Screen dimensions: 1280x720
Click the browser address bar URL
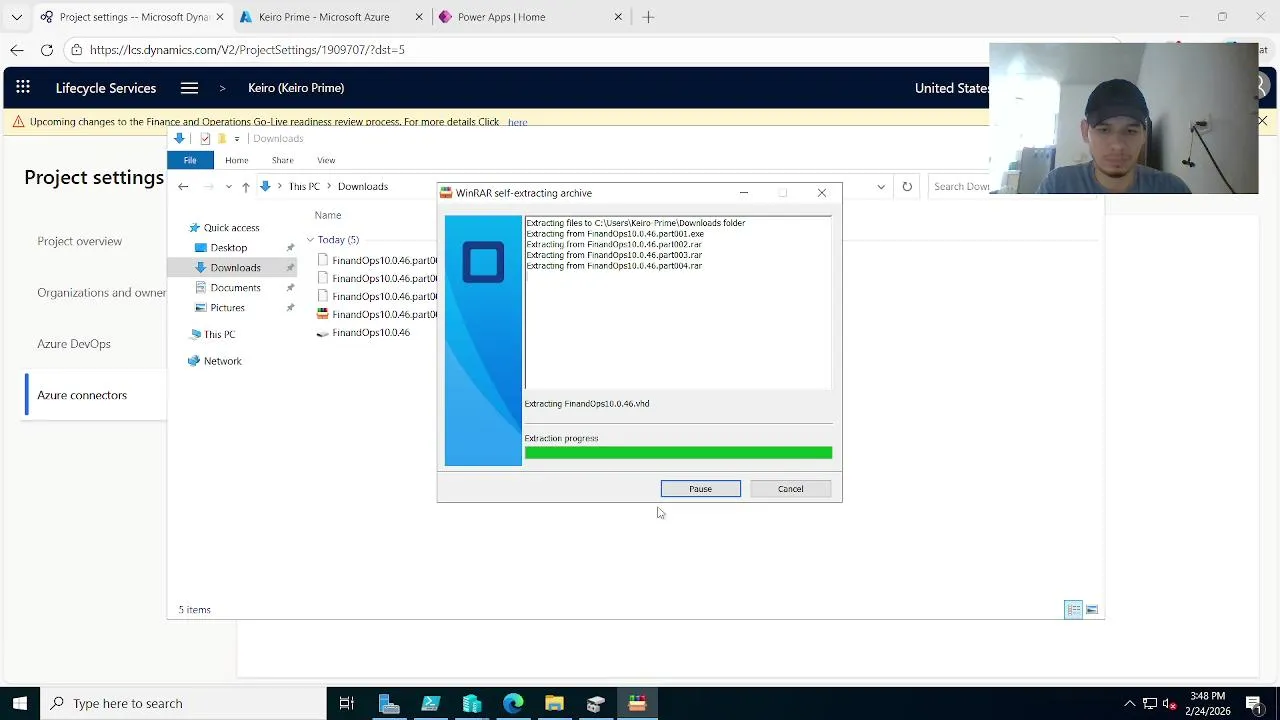click(x=247, y=50)
